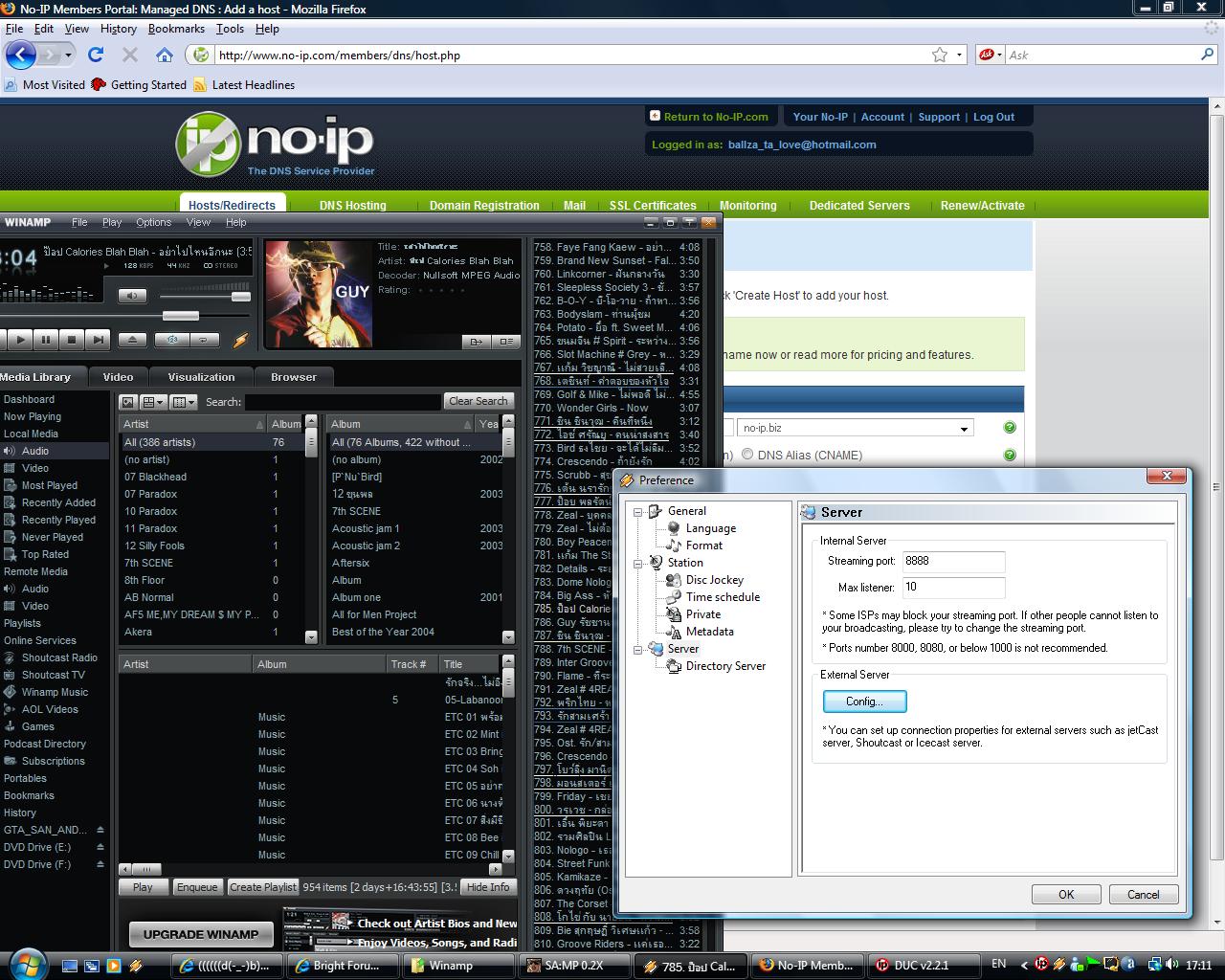Go to the Firefox home page icon
Image resolution: width=1225 pixels, height=980 pixels.
click(x=165, y=55)
